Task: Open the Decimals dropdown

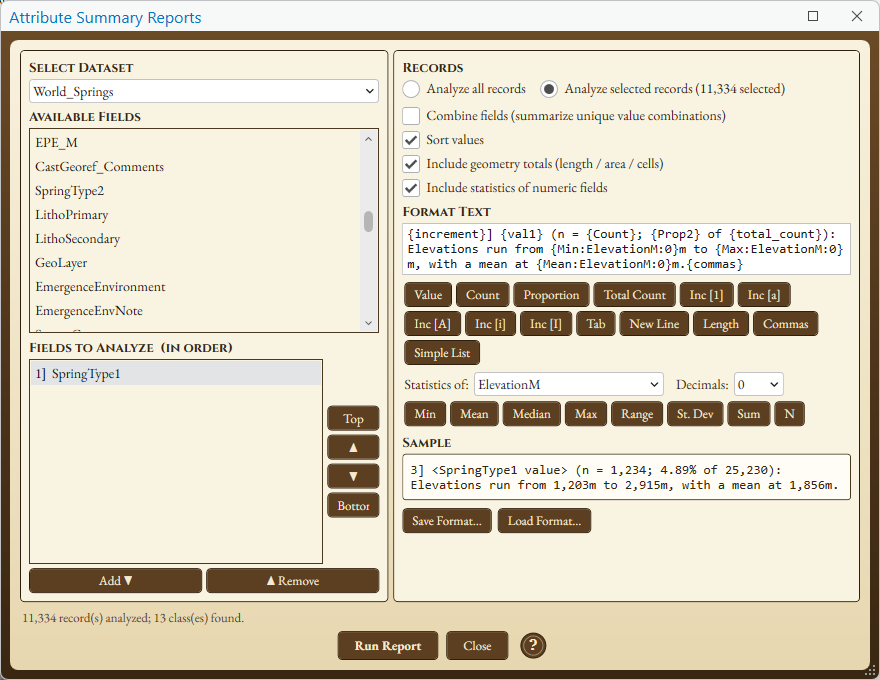Action: (x=758, y=385)
